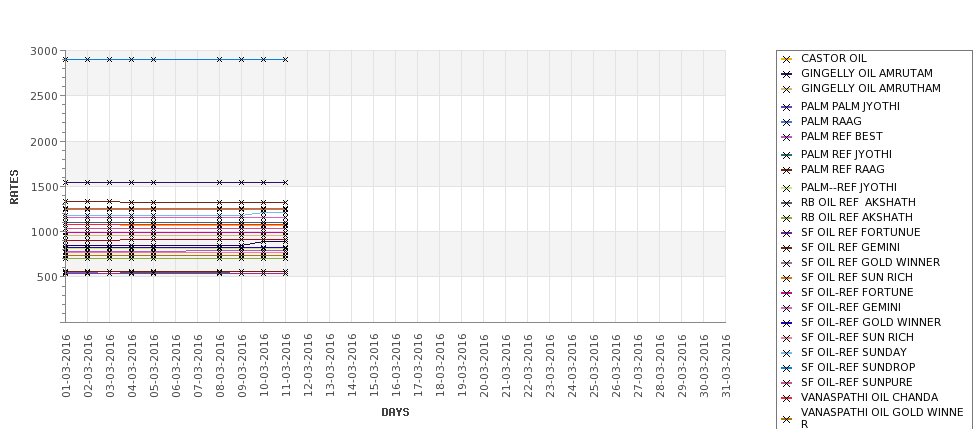Viewport: 975px width, 429px height.
Task: Click the 2900-rate data point on 08-03-2016
Action: coord(219,60)
